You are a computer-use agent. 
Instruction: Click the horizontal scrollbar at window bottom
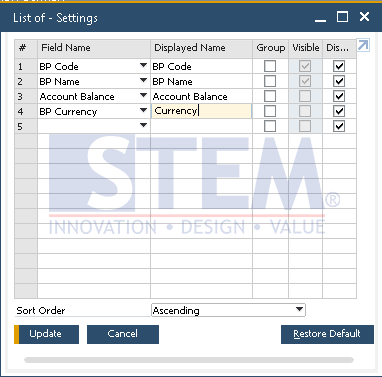click(189, 360)
